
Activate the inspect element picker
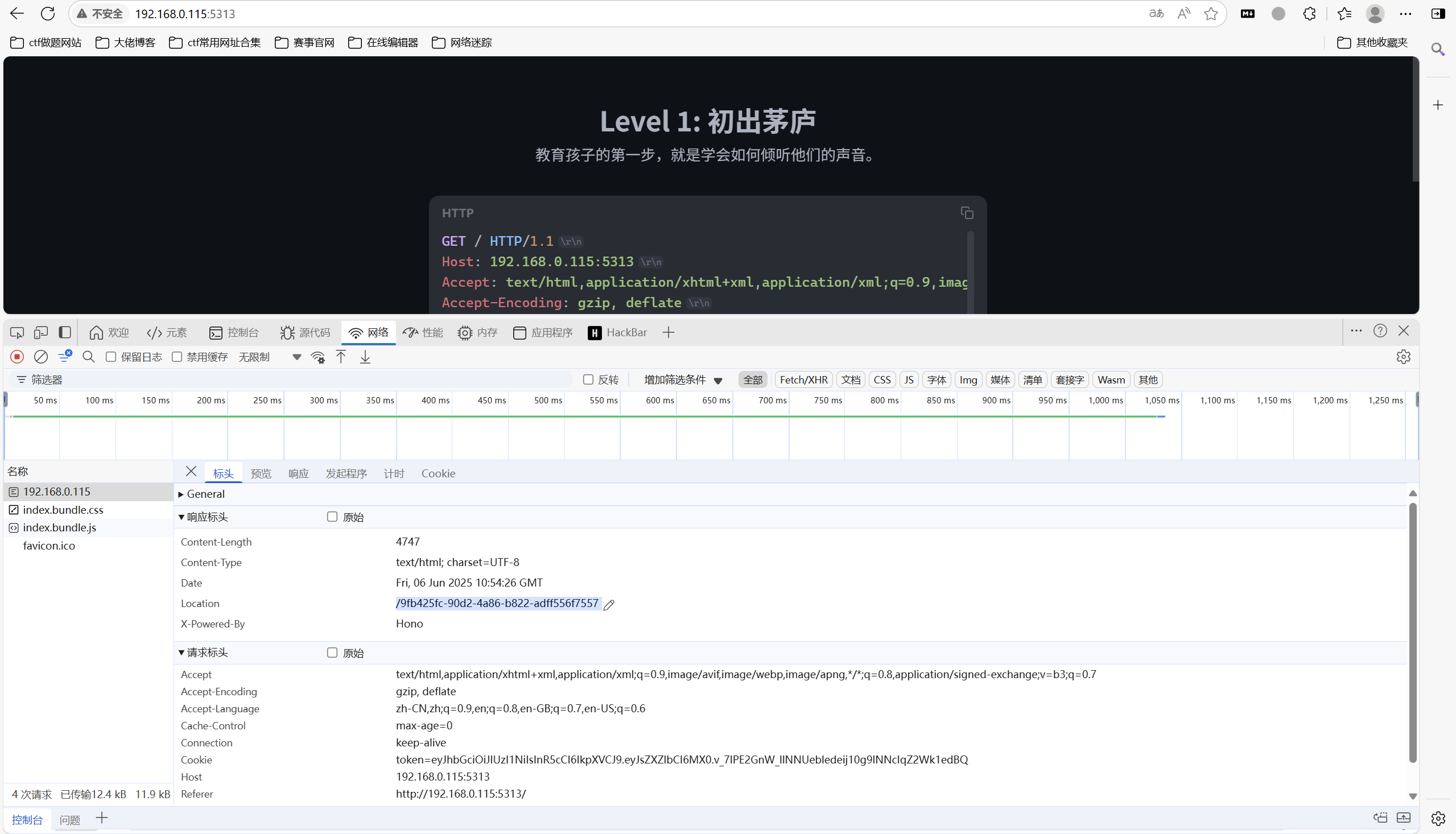click(17, 333)
